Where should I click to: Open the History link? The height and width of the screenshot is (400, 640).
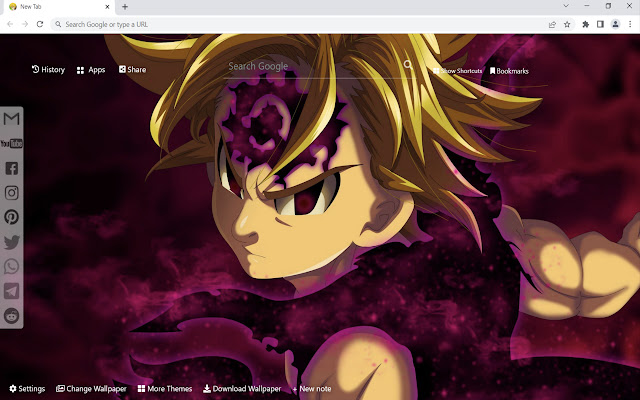point(48,70)
